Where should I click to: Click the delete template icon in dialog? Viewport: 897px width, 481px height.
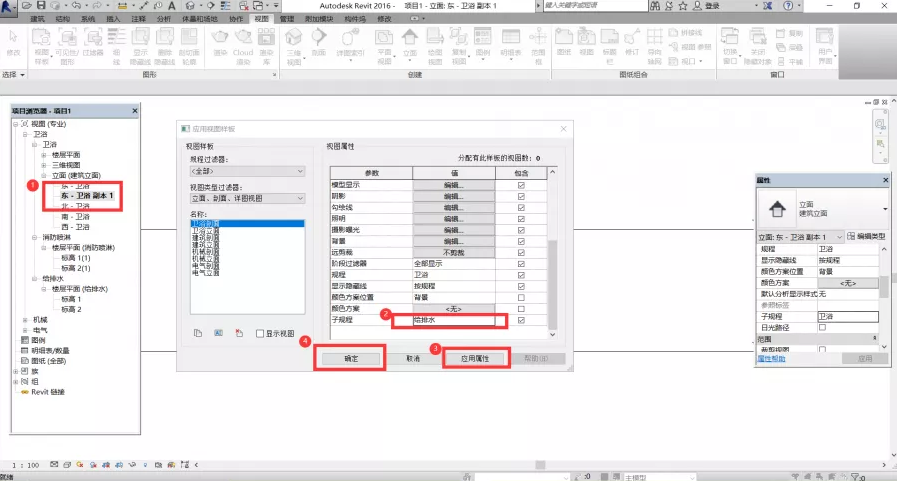[x=239, y=333]
